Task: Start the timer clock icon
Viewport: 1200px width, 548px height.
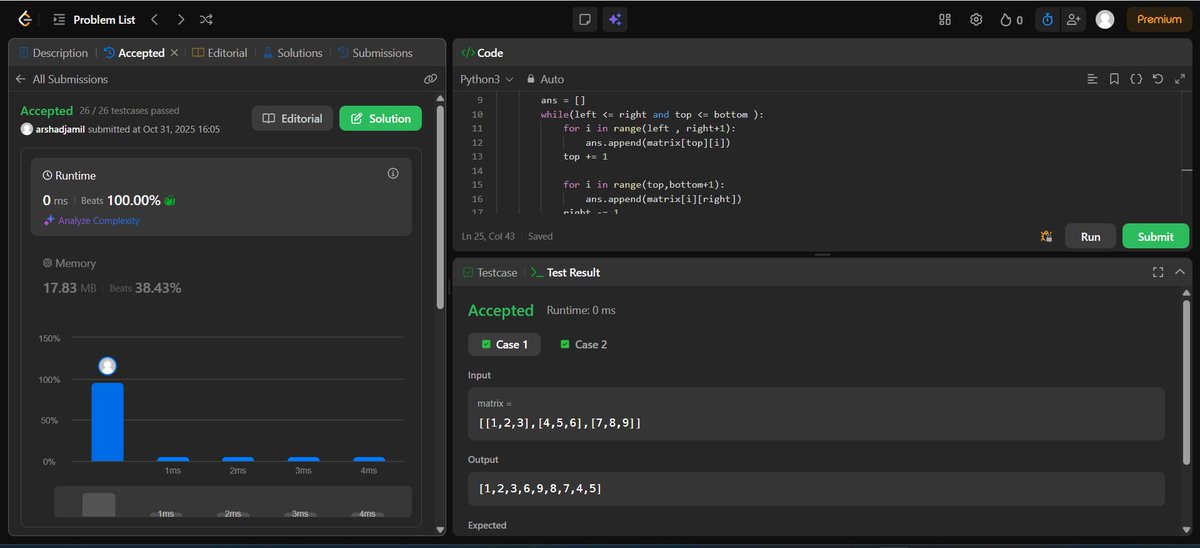Action: 1047,19
